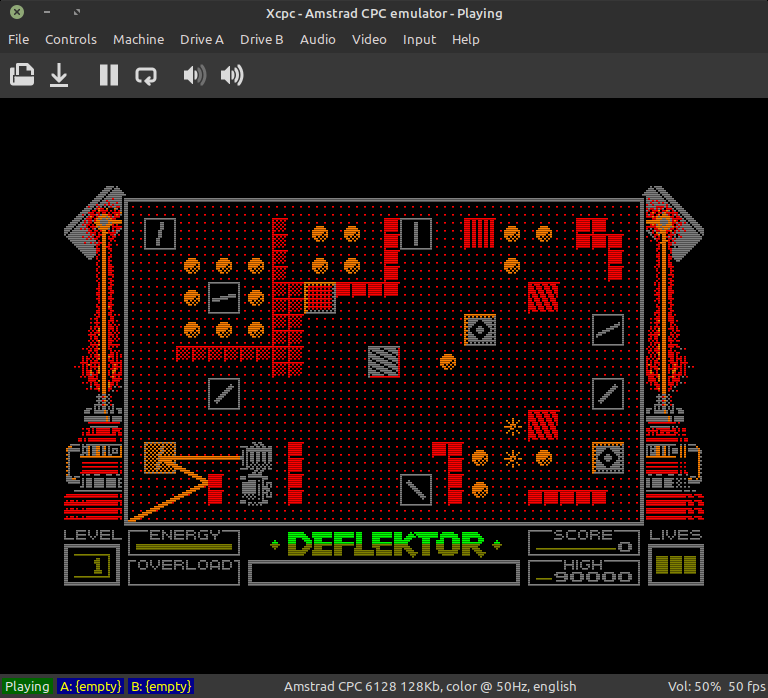Open the Drive B menu
This screenshot has height=698, width=768.
pyautogui.click(x=262, y=40)
